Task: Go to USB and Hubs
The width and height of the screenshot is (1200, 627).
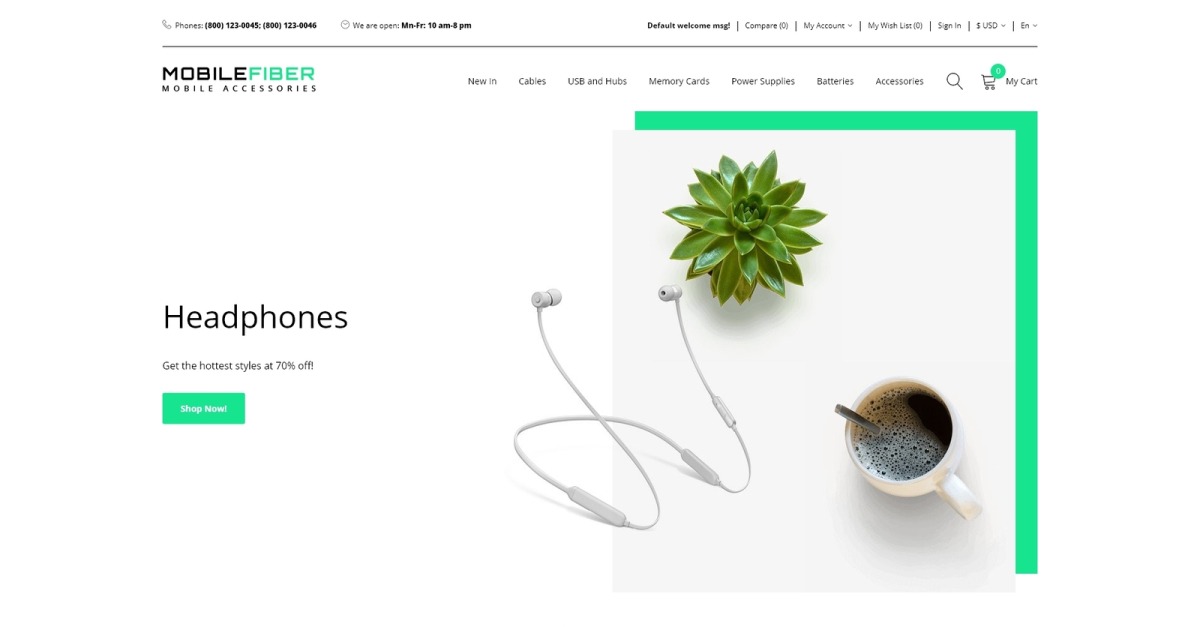Action: [x=597, y=81]
